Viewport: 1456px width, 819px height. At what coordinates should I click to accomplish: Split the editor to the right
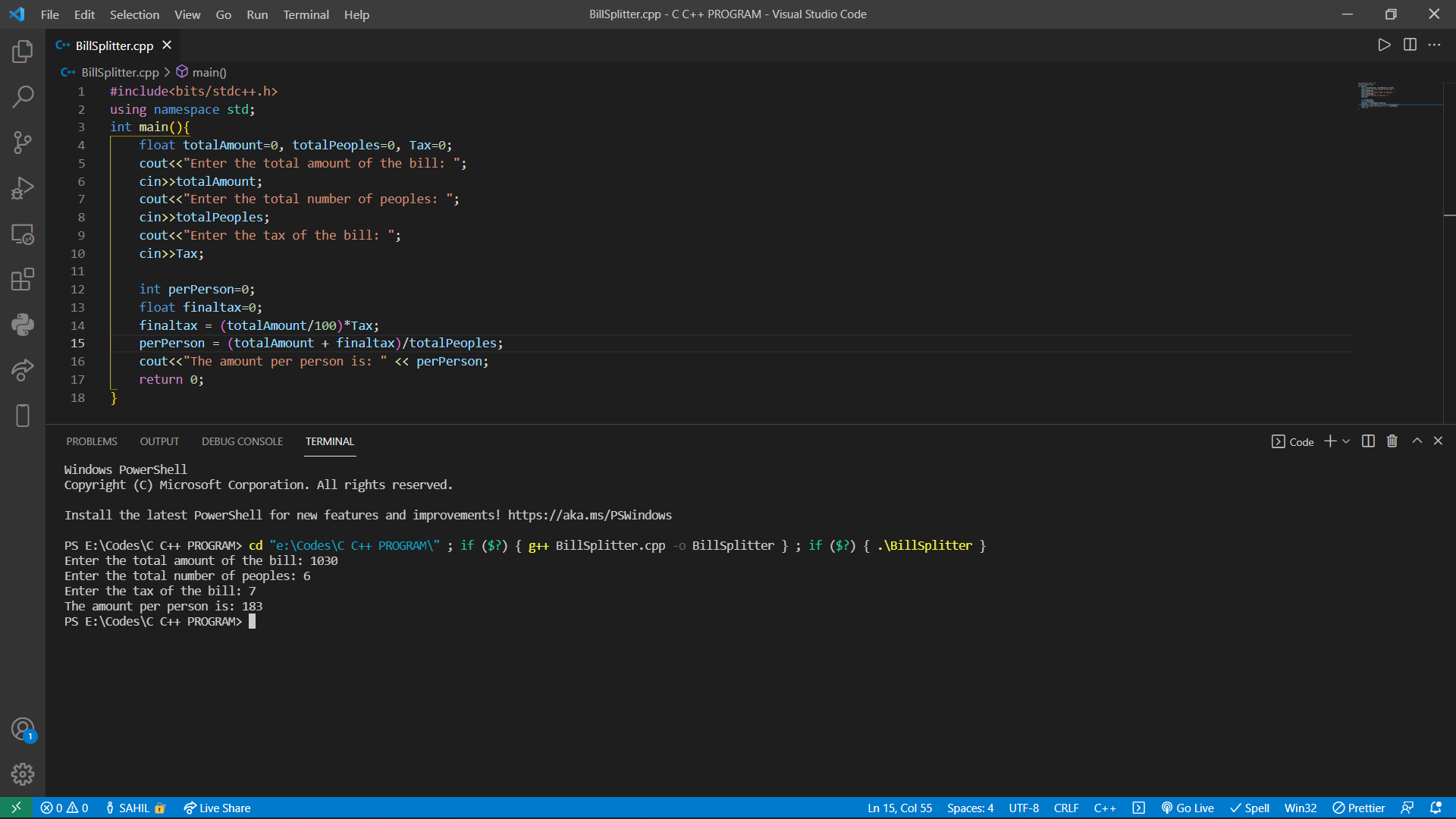coord(1410,45)
